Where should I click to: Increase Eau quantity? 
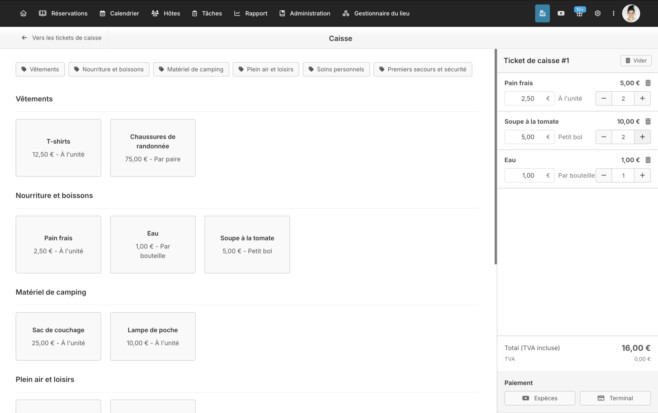642,175
